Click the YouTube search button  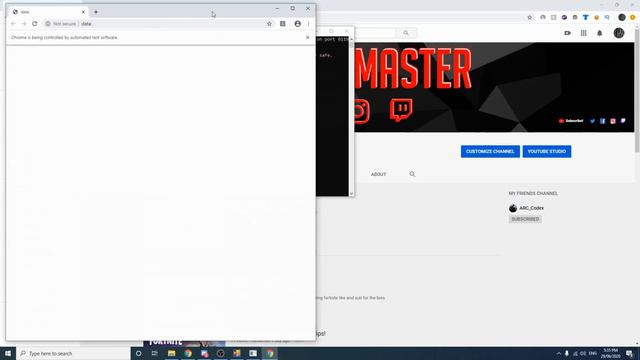(x=406, y=33)
